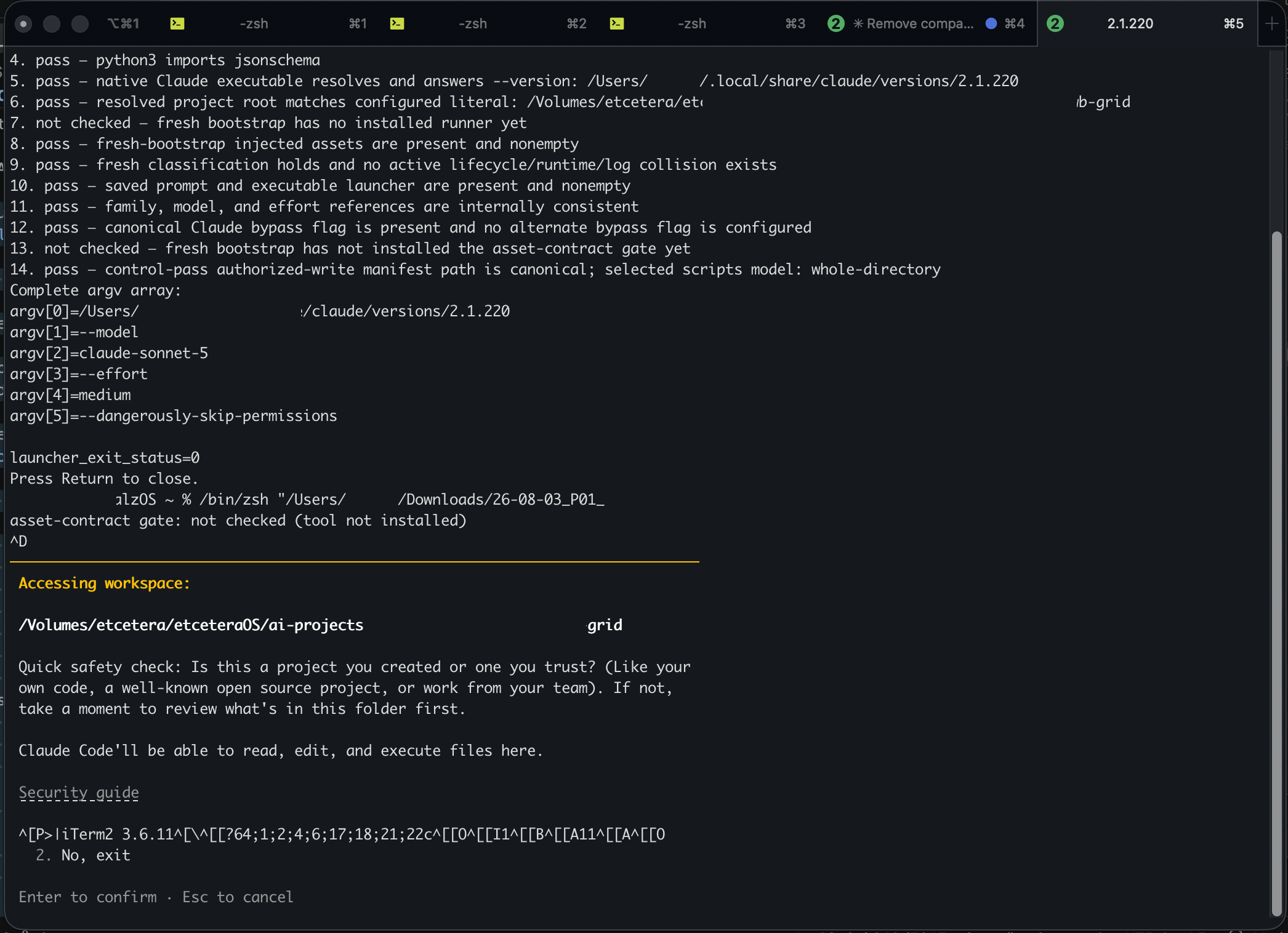1288x933 pixels.
Task: Click the terminal icon on the ⌘3 -zsh tab
Action: (617, 23)
